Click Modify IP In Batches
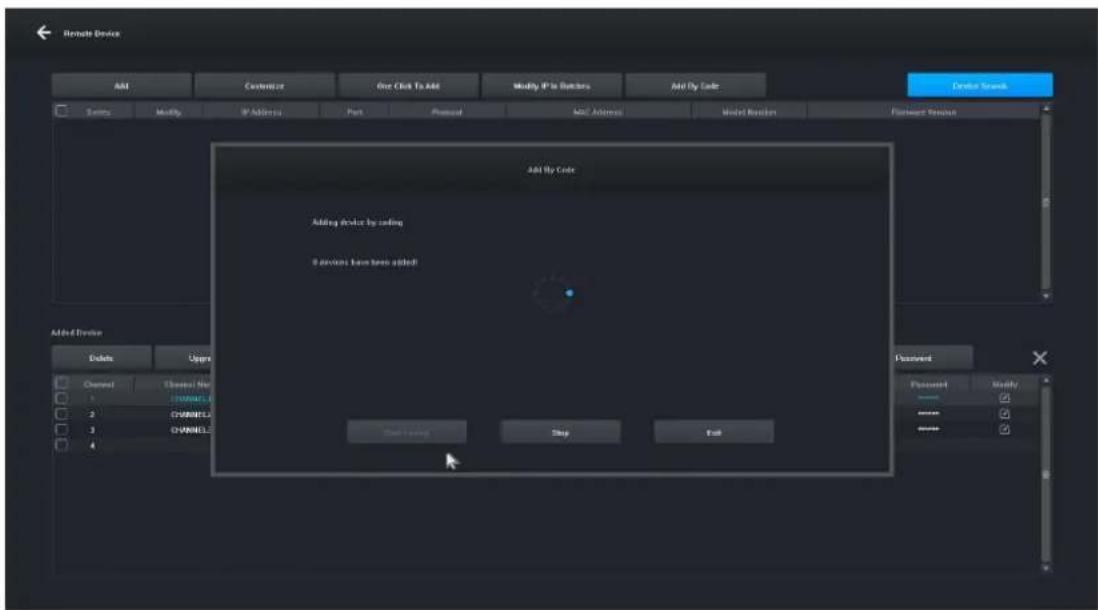Image resolution: width=1098 pixels, height=610 pixels. click(552, 85)
